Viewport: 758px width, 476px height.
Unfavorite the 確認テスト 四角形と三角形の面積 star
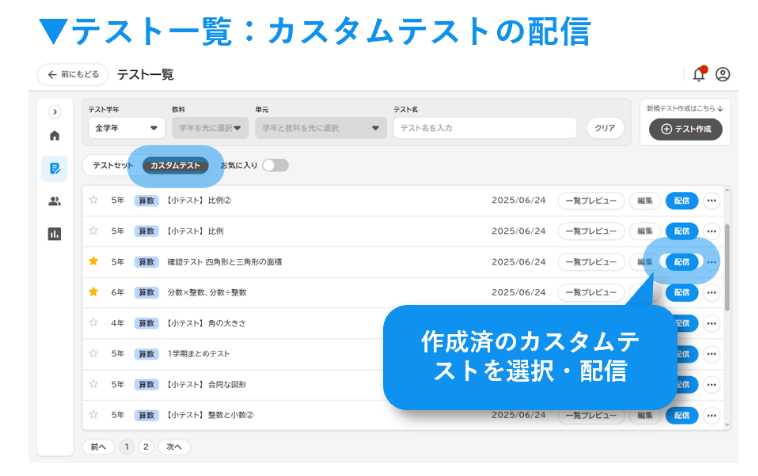pos(94,262)
